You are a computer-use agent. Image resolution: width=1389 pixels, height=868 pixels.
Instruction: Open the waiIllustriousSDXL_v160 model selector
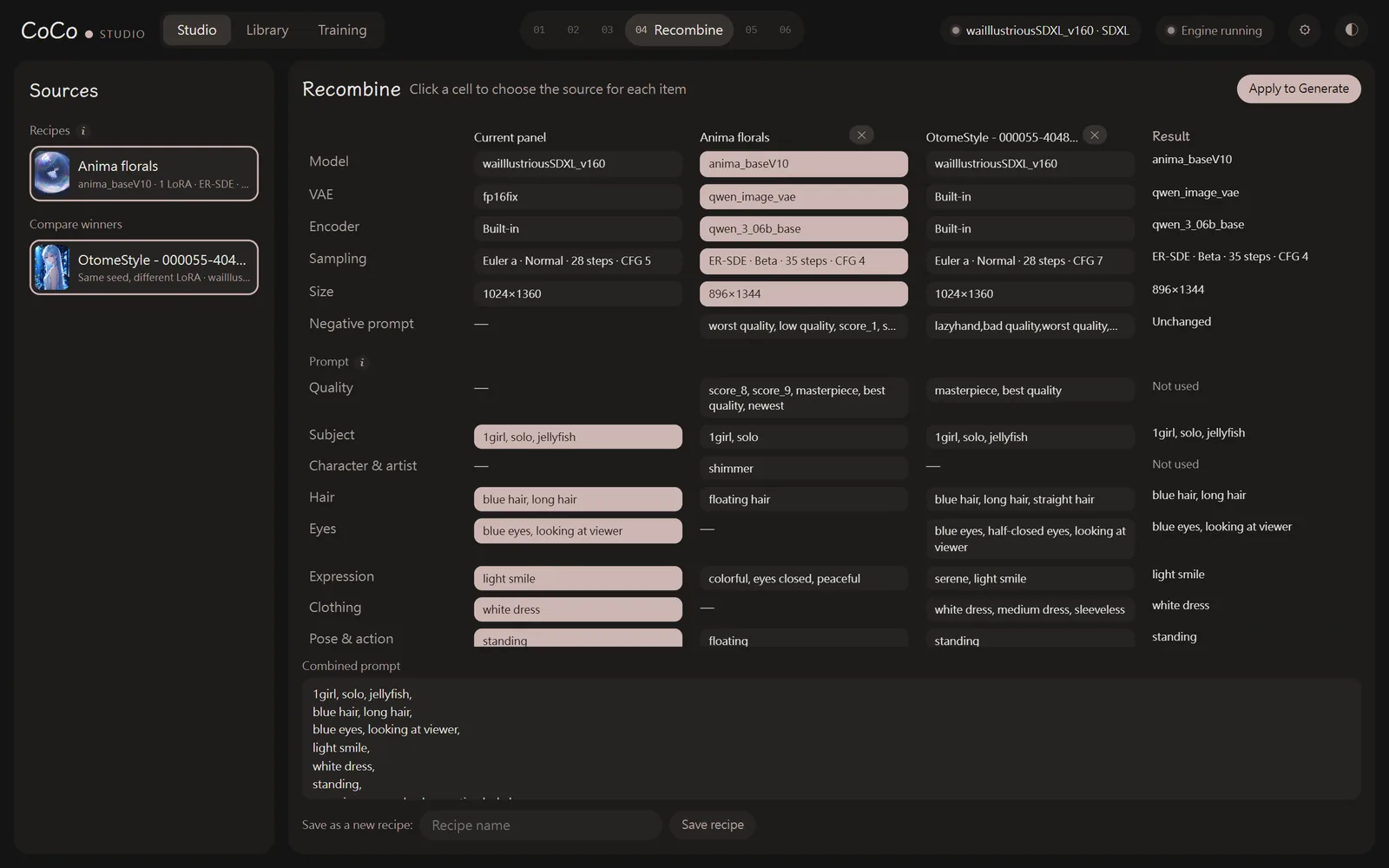coord(1040,30)
